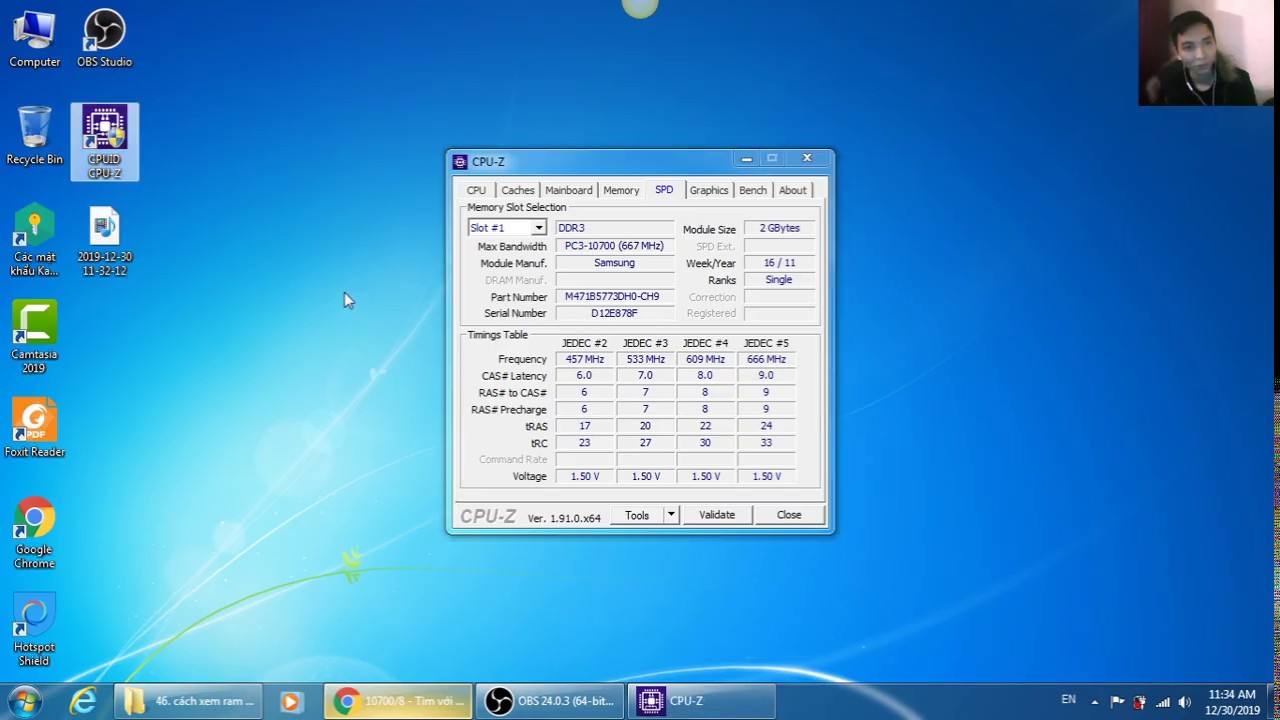Click serial number D12E878F

click(x=614, y=314)
